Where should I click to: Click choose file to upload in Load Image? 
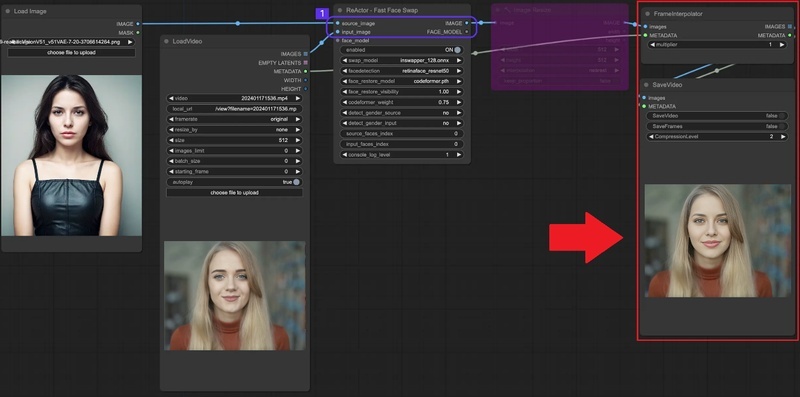coord(71,53)
